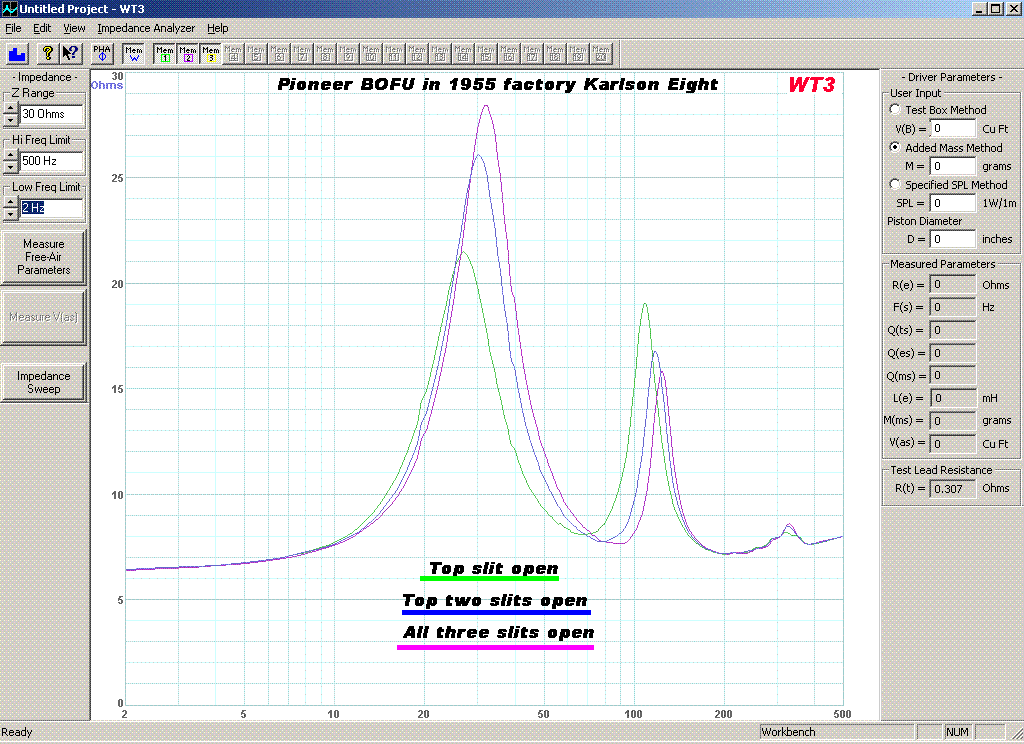Click the SPL 1W/1m input field
The height and width of the screenshot is (744, 1024).
(x=953, y=203)
